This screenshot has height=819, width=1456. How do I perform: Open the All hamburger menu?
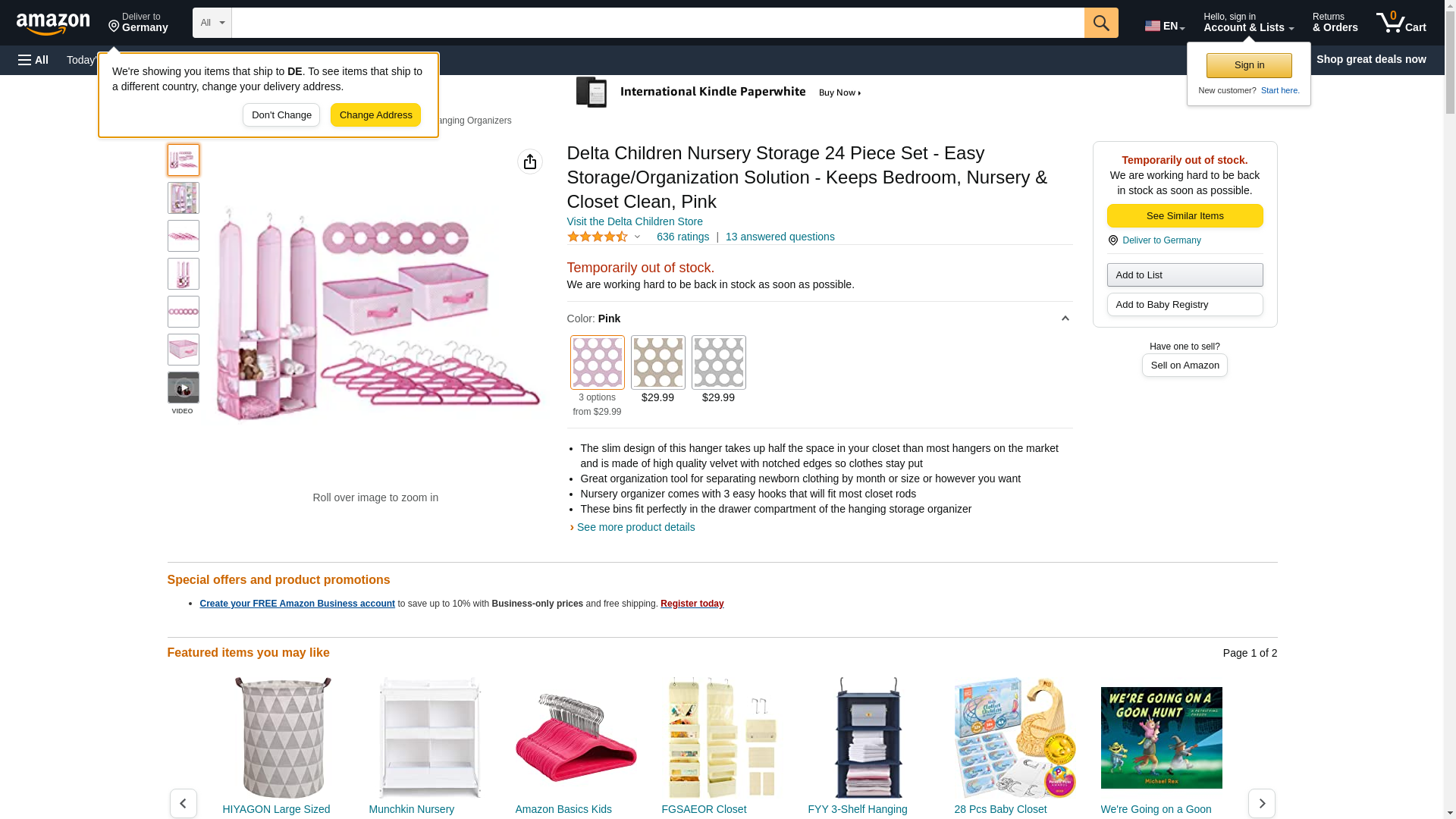click(33, 60)
